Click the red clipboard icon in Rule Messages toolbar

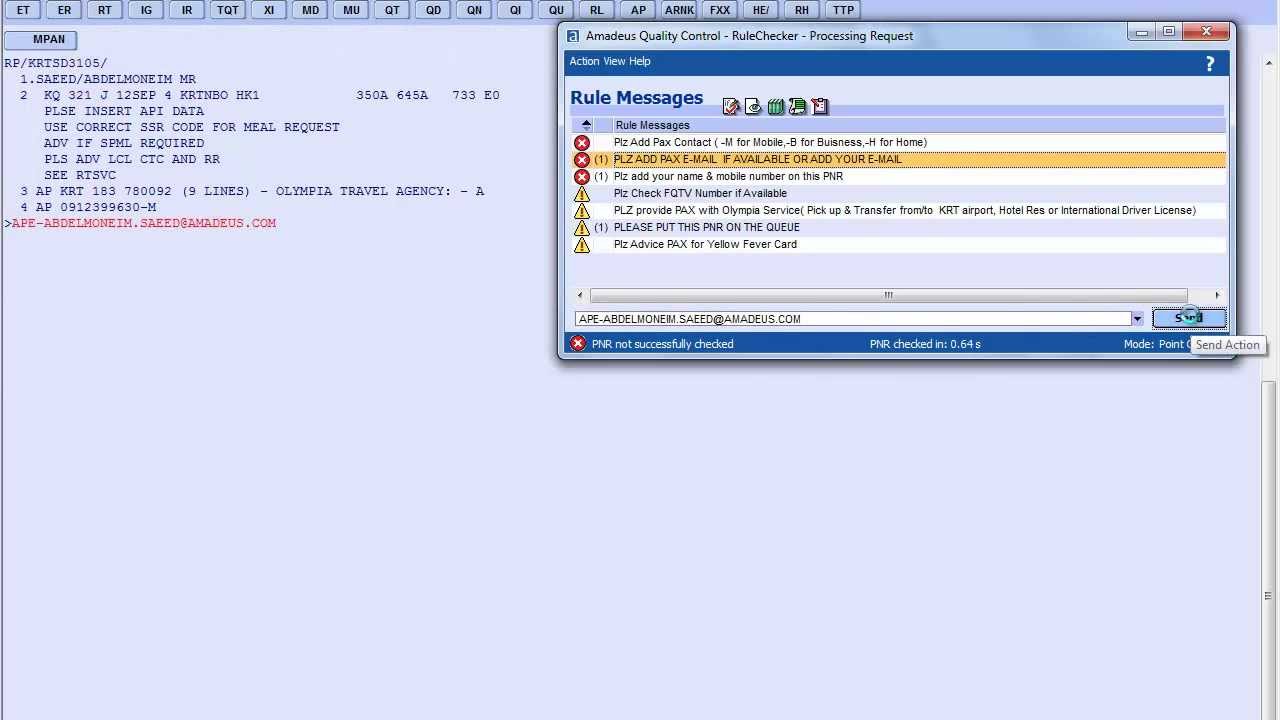point(820,106)
